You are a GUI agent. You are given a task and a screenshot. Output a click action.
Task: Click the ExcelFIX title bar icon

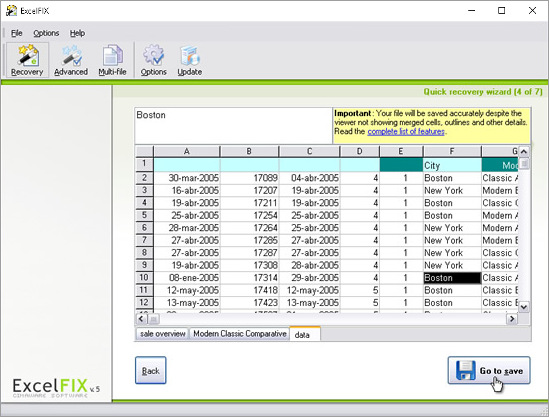(x=11, y=11)
